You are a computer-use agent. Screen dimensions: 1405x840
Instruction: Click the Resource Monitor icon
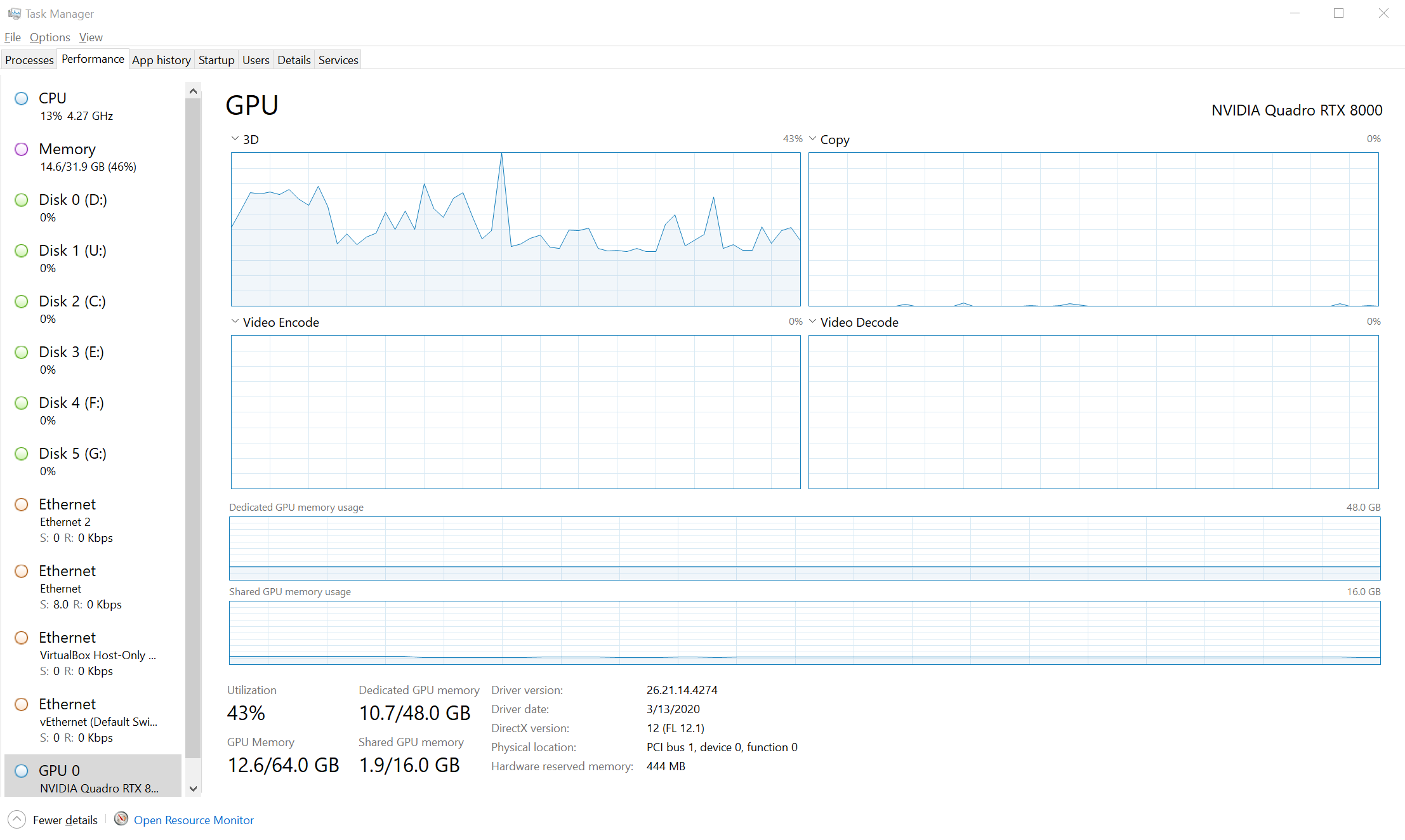pyautogui.click(x=121, y=820)
